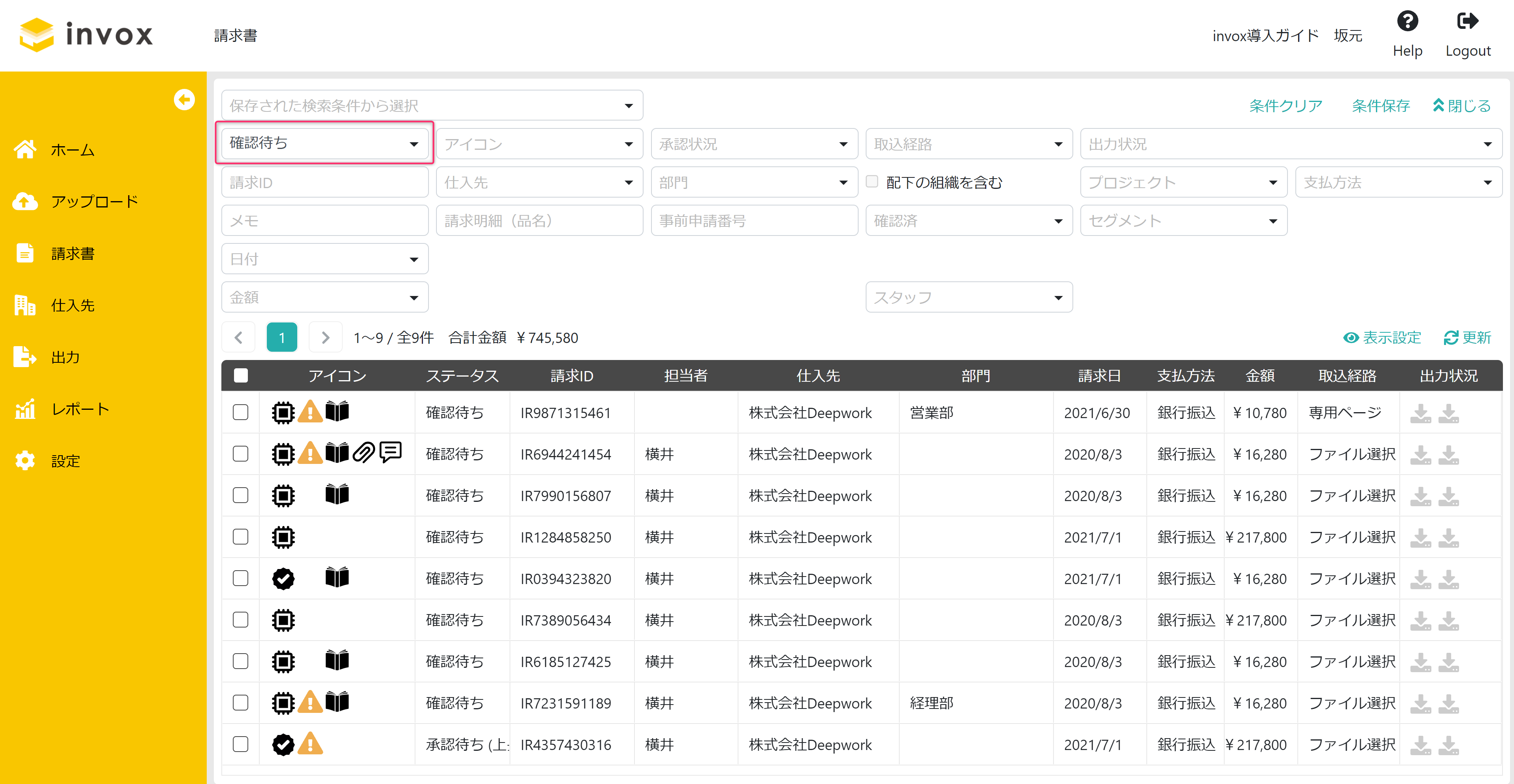The width and height of the screenshot is (1514, 784).
Task: Open the 確認待ち status dropdown
Action: pyautogui.click(x=324, y=143)
